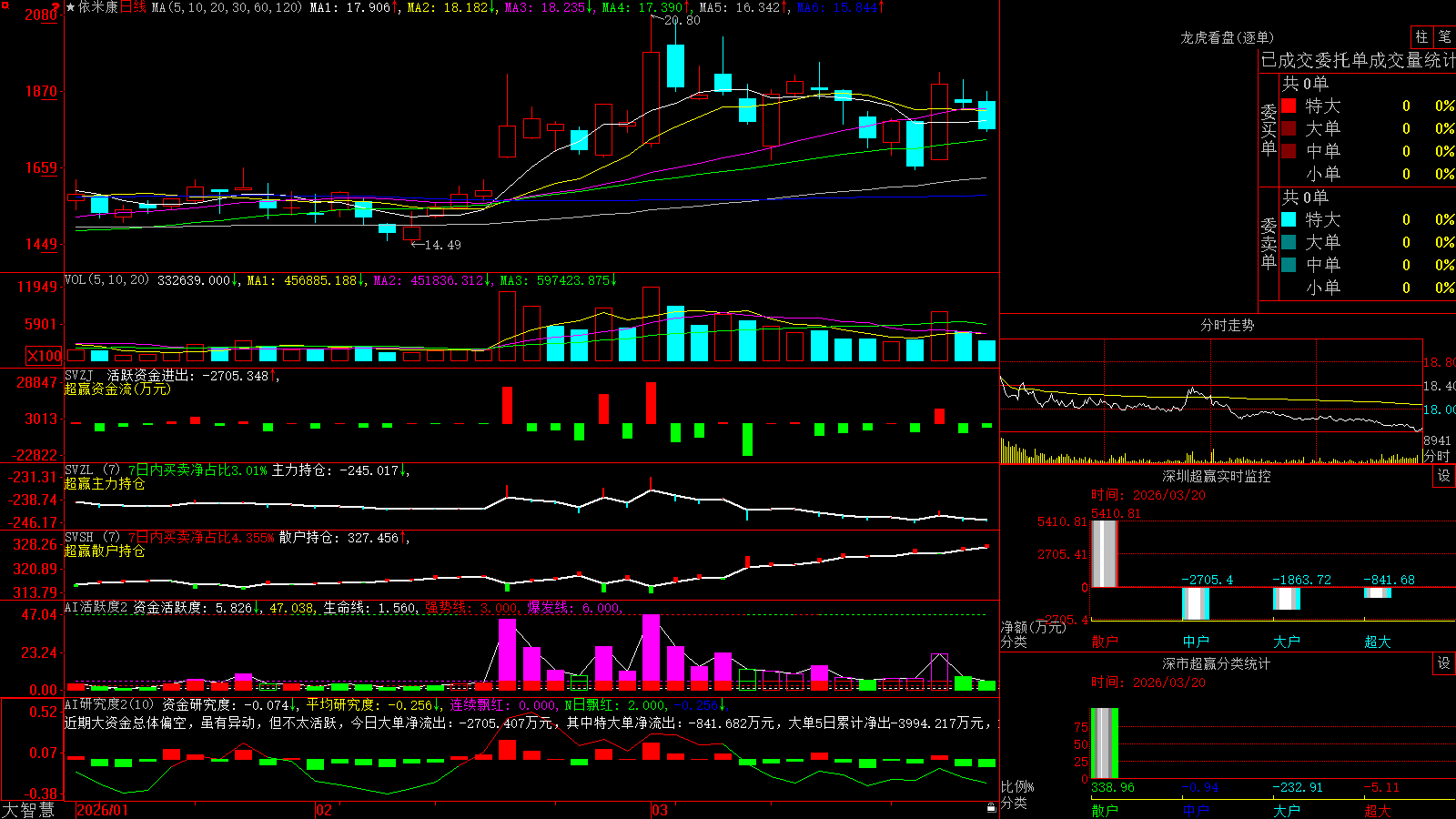Screen dimensions: 1456x819
Task: Click the 8941 volume value in 分时走势
Action: (x=1438, y=441)
